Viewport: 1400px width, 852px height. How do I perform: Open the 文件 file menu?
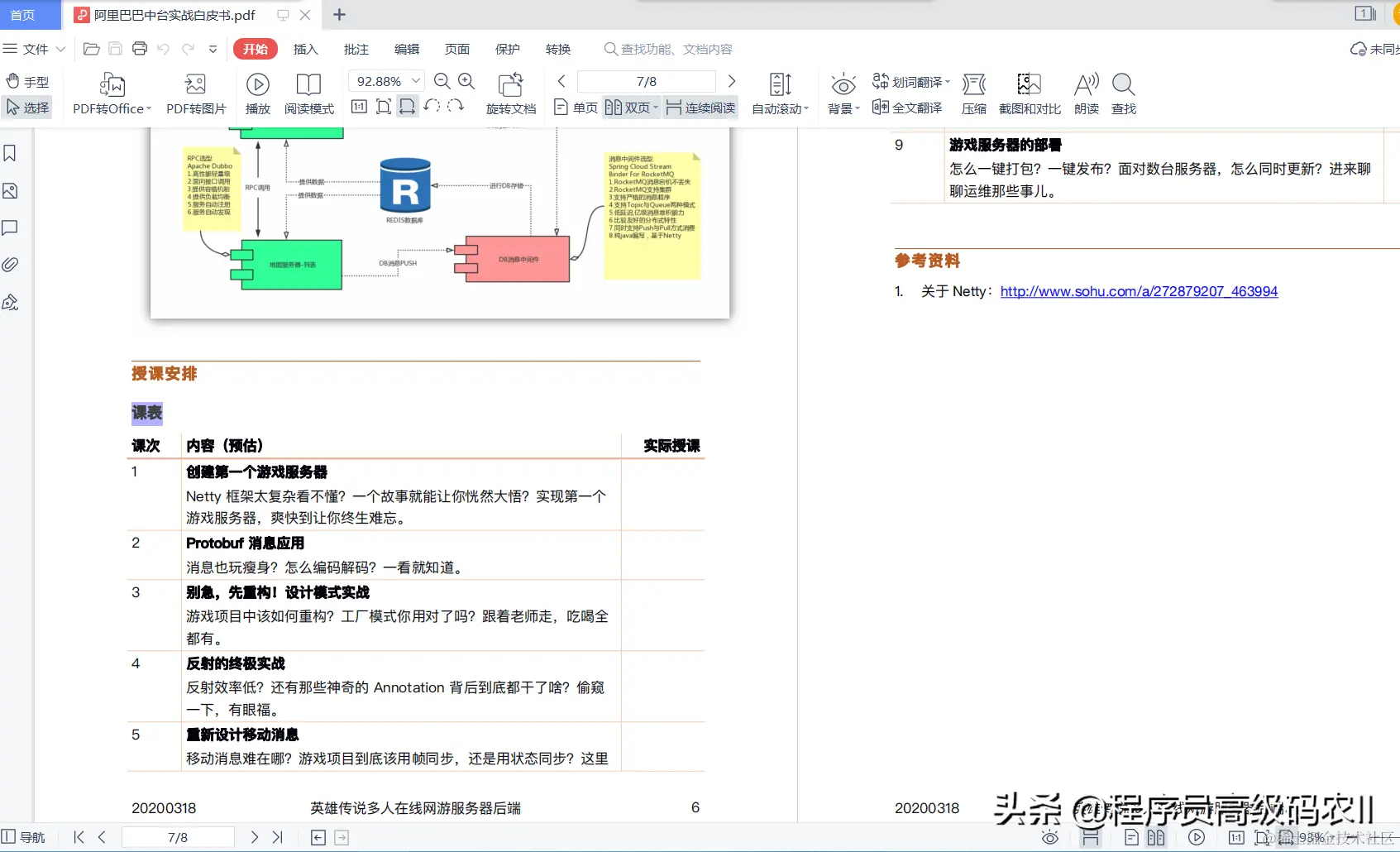point(35,49)
